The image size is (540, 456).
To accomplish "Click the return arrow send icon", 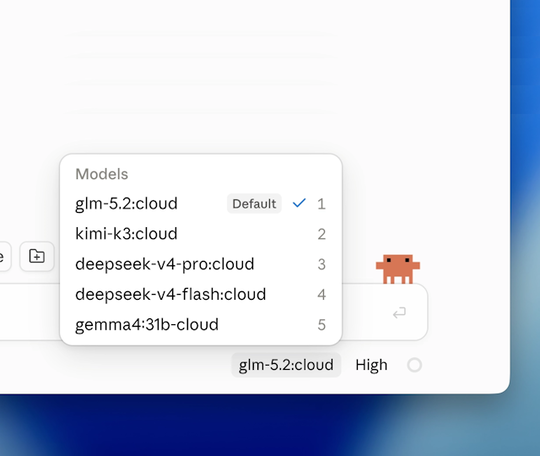I will click(399, 313).
